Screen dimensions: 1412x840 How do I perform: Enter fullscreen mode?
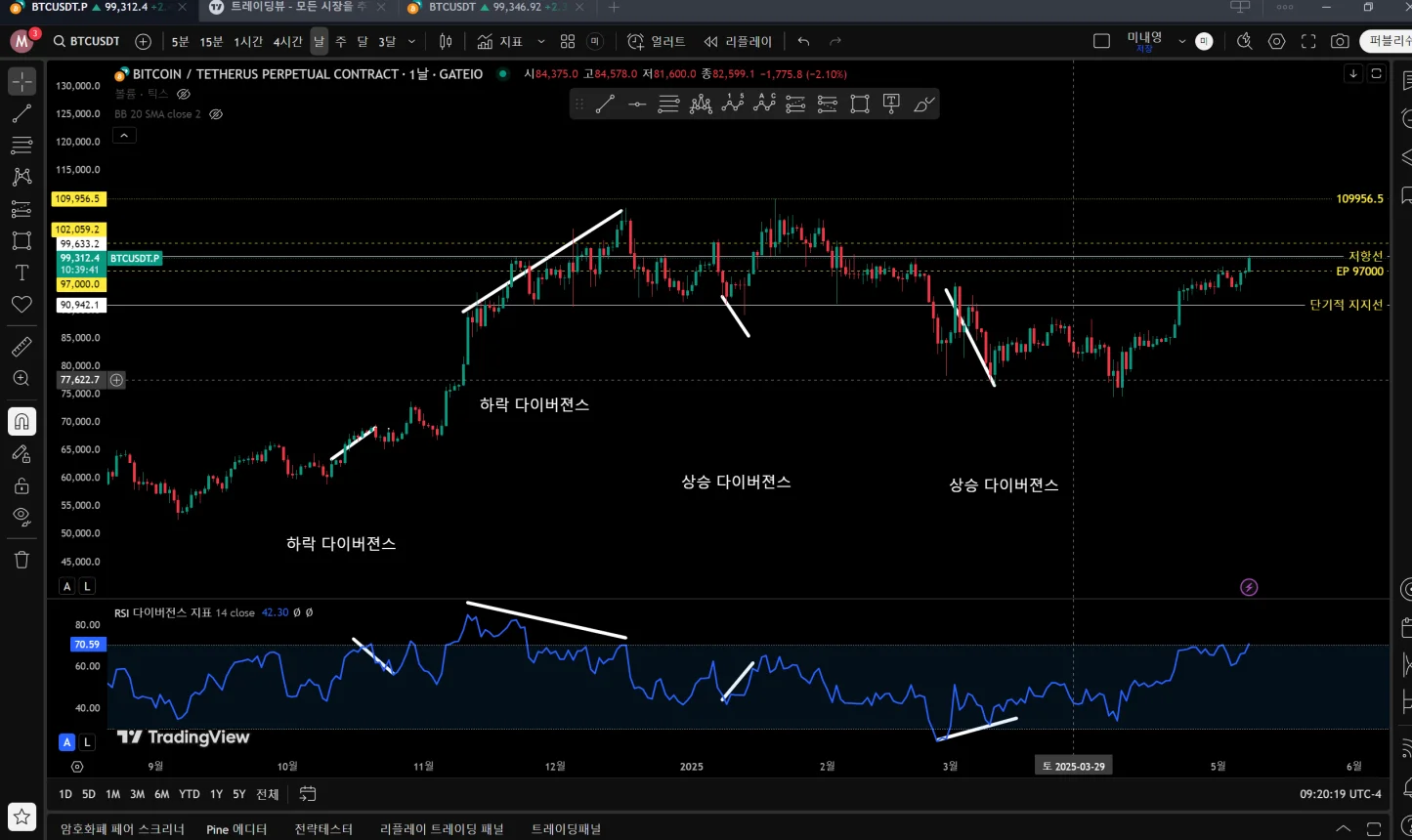click(1308, 41)
